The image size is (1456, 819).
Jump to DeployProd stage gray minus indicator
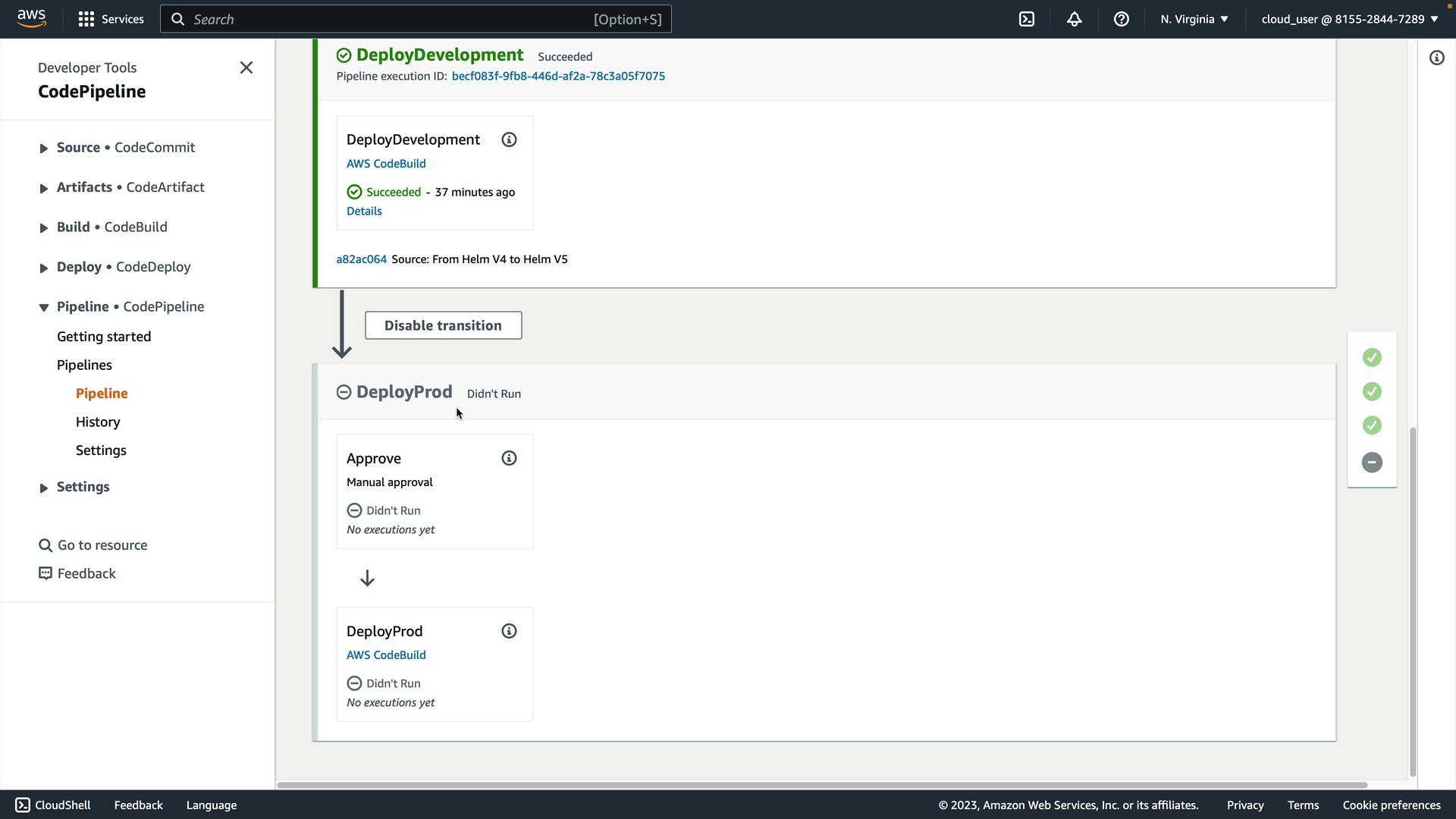pos(1371,463)
